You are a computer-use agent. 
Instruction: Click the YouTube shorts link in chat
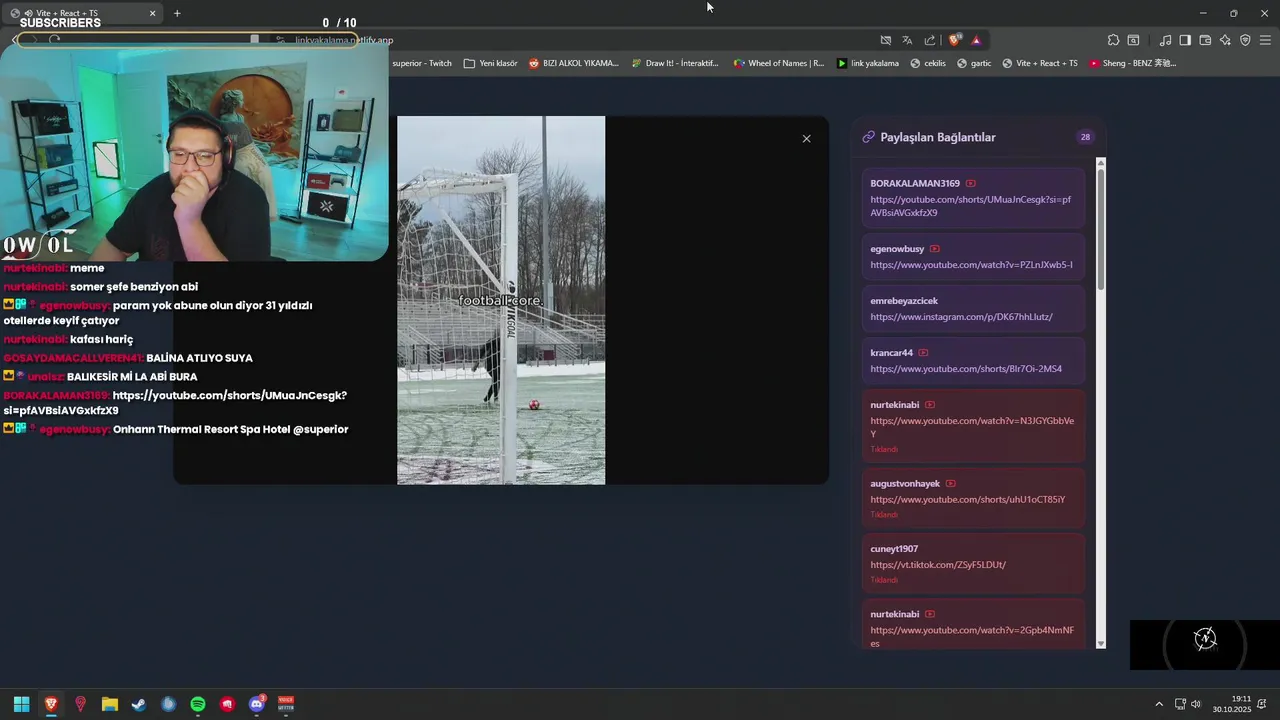[x=175, y=403]
